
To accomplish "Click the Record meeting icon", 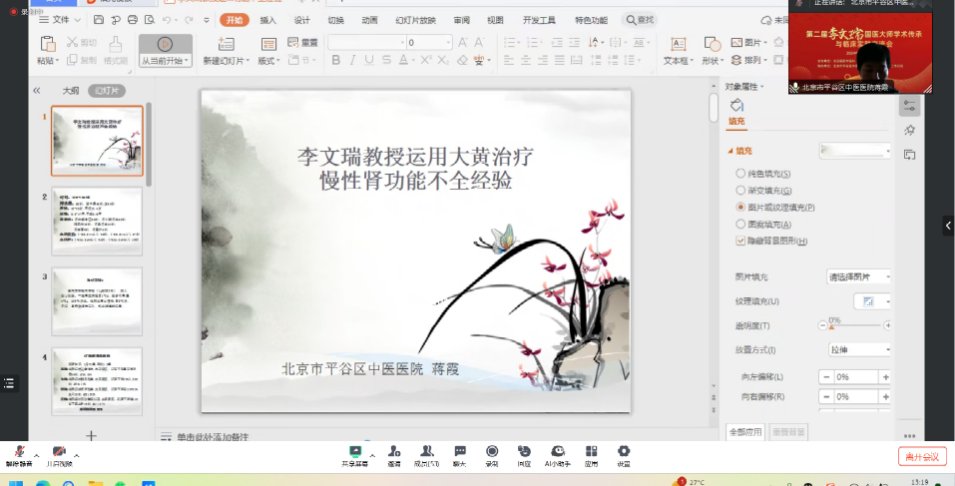I will click(492, 452).
